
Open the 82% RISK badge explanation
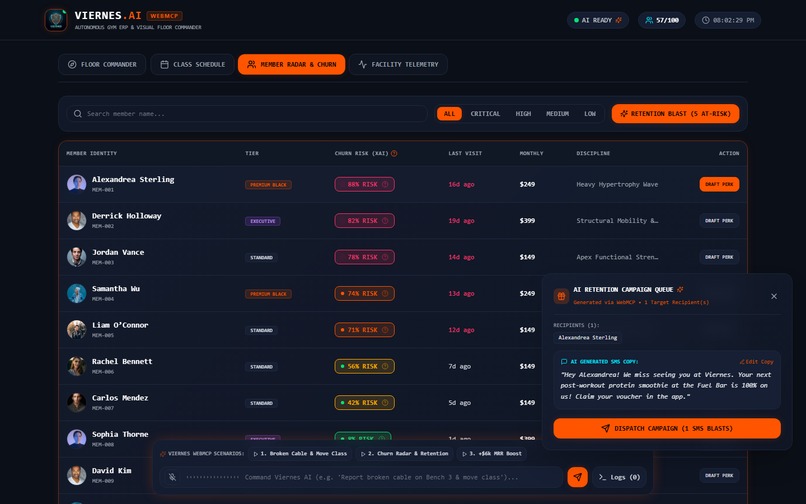tap(364, 221)
